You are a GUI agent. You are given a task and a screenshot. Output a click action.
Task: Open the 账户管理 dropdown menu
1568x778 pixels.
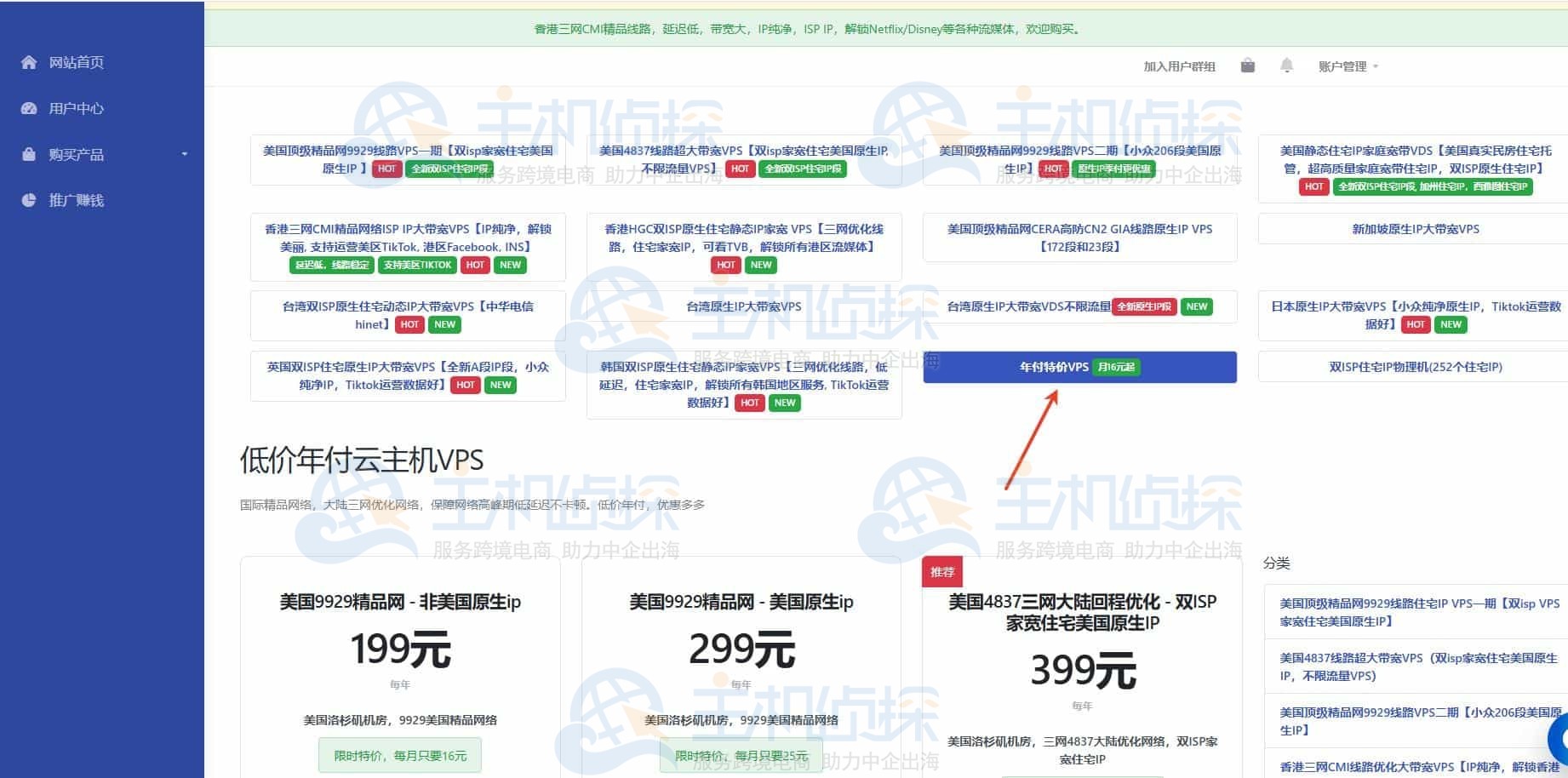[1348, 66]
